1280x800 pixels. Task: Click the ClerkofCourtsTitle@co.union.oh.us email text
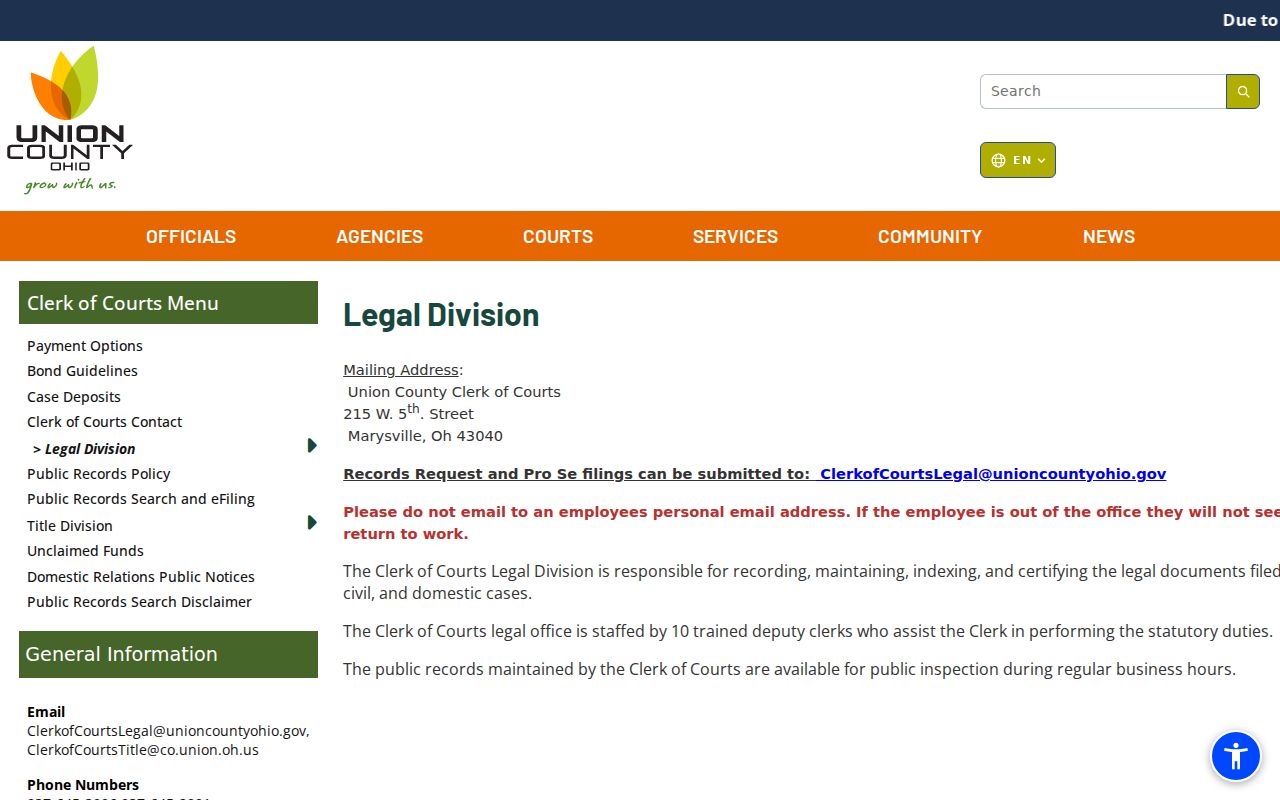pos(143,750)
